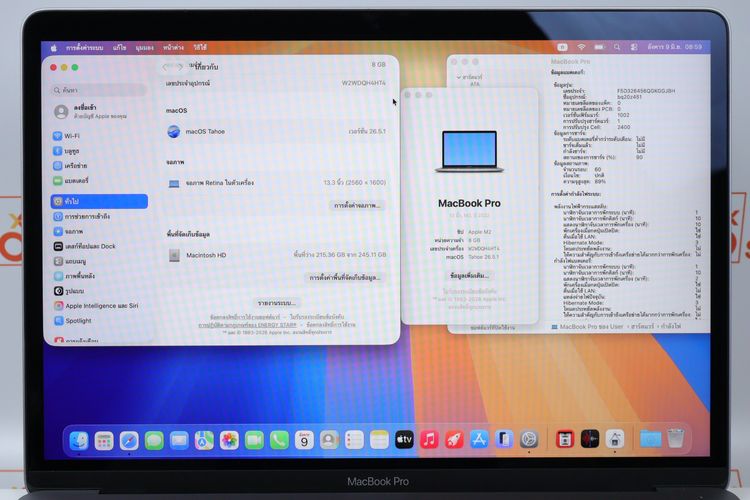Open Spotlight search in the menu bar
750x500 pixels.
(617, 47)
